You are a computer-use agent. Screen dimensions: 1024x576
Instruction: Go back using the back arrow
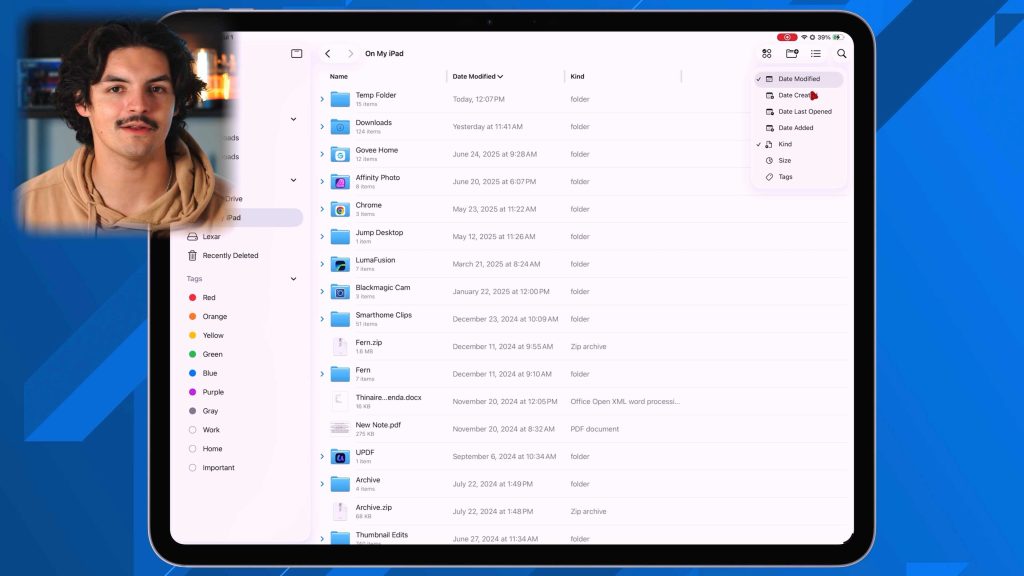coord(327,54)
